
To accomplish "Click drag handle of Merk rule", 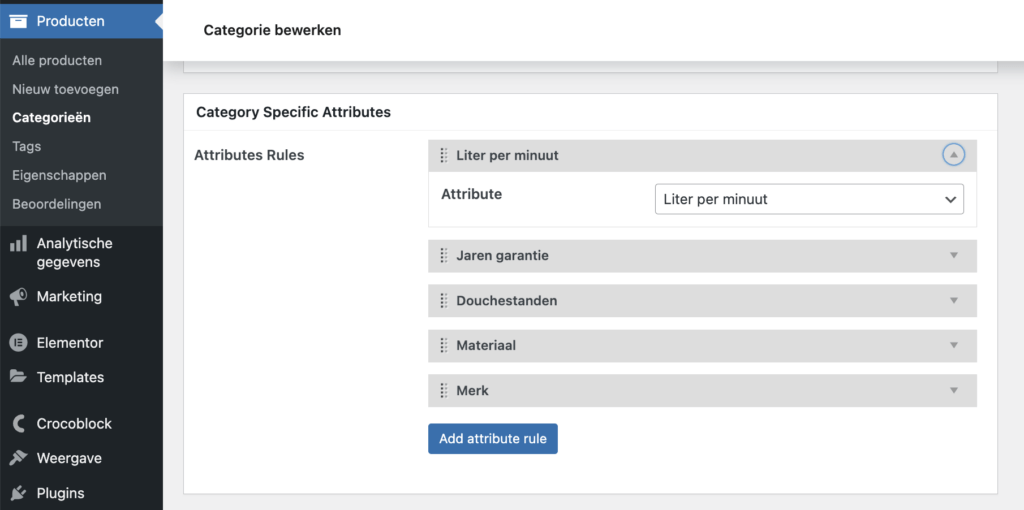I will 444,390.
